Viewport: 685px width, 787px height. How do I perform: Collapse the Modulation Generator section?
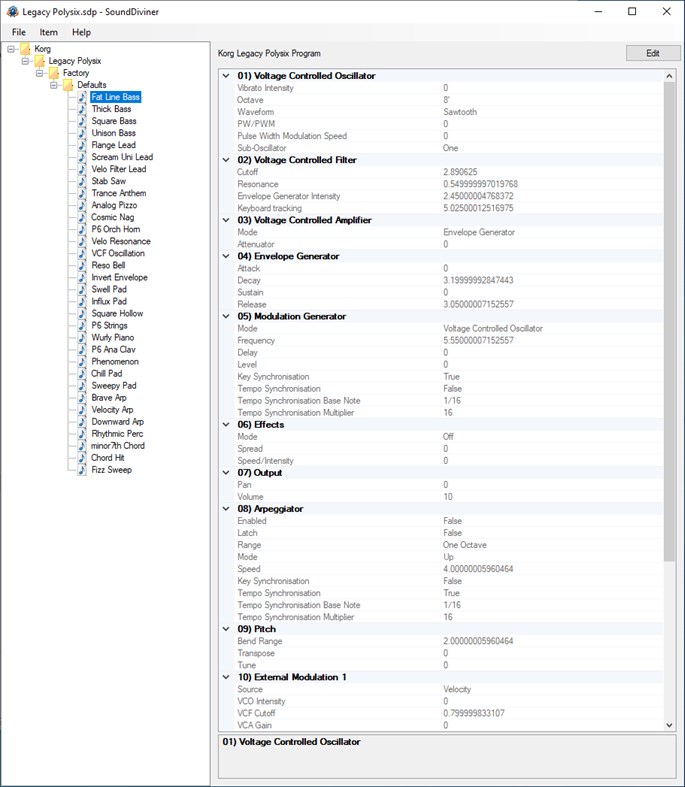point(226,317)
